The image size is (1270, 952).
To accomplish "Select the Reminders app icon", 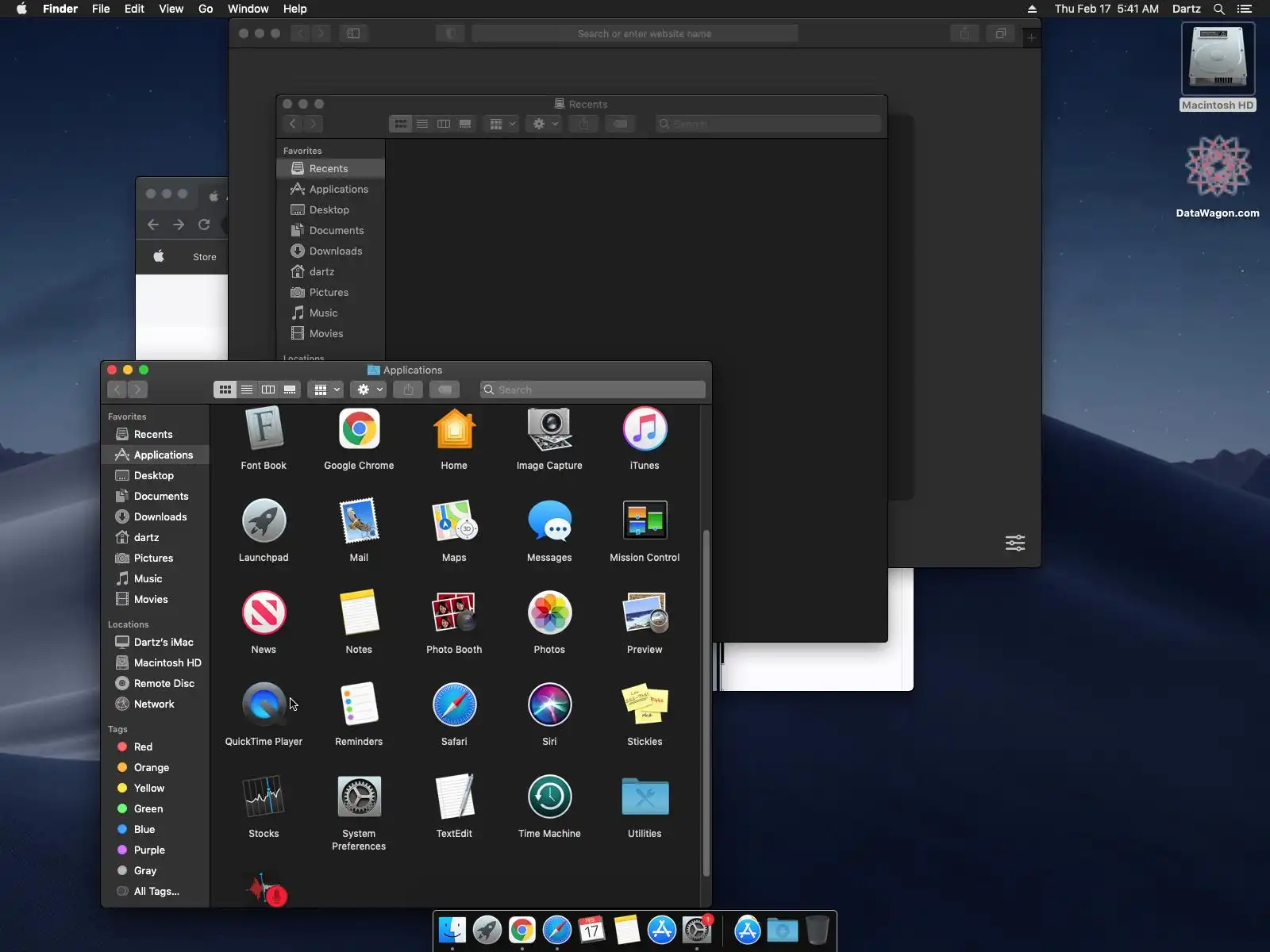I will click(x=359, y=705).
